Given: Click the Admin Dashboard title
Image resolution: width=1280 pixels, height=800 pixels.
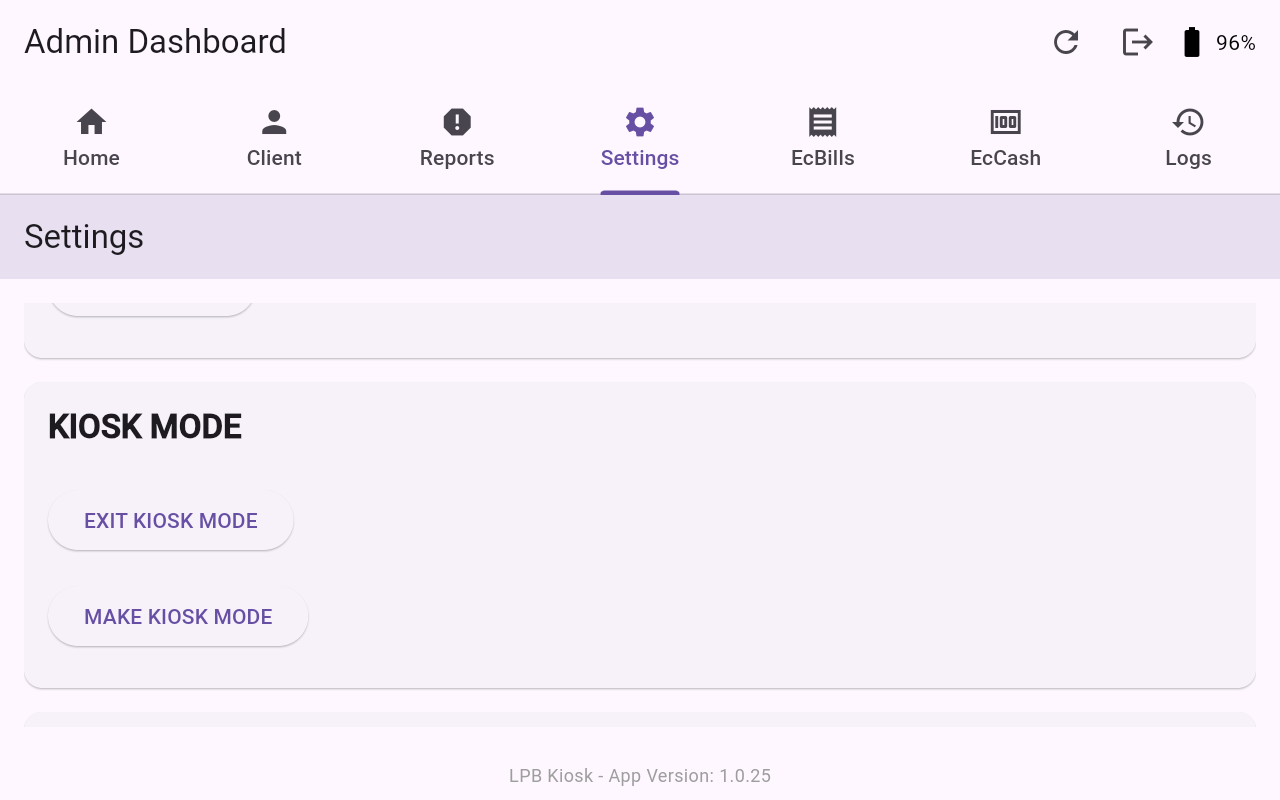Looking at the screenshot, I should click(155, 42).
